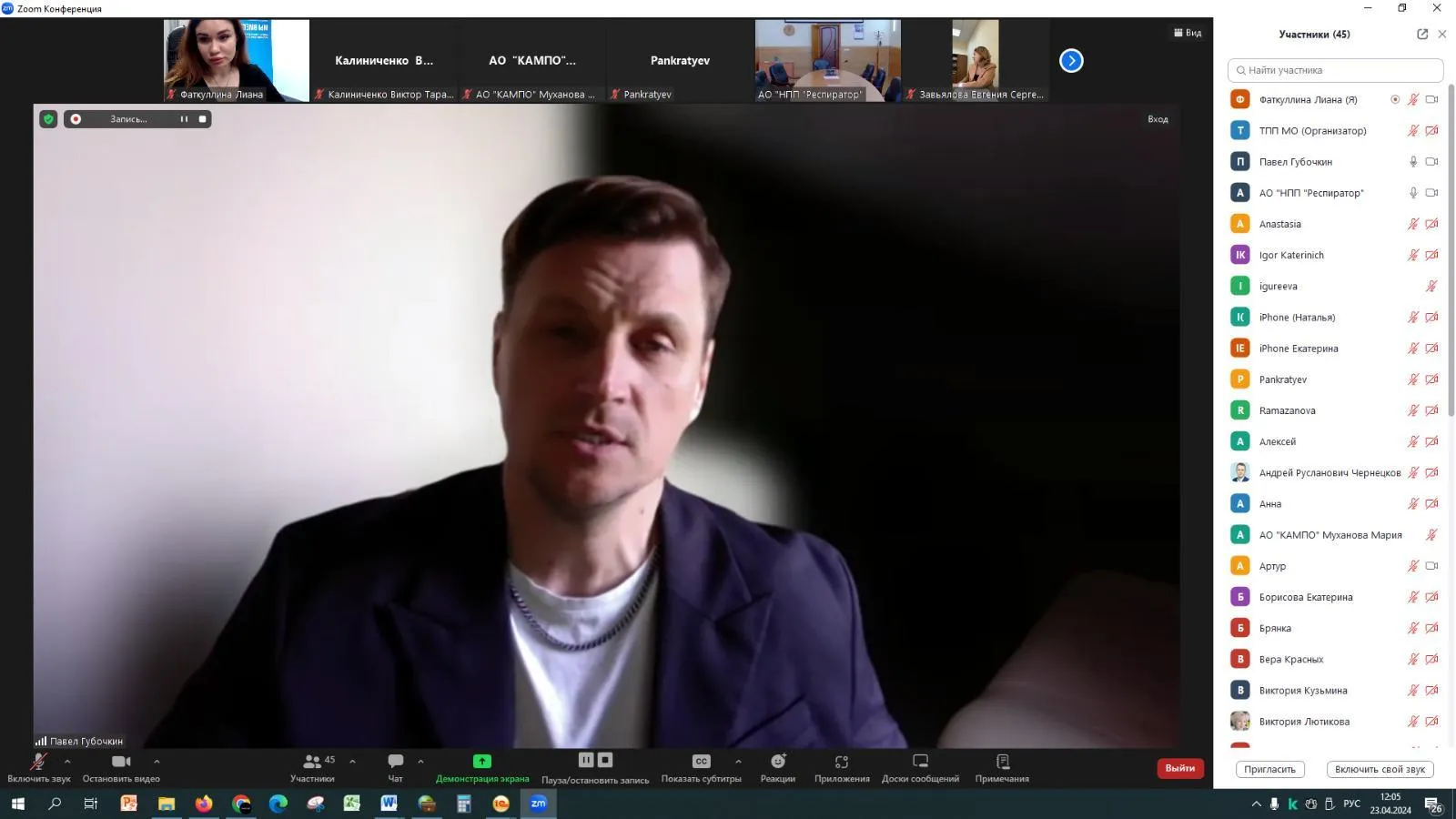Open Примечания notes
This screenshot has width=1456, height=819.
pos(1002,768)
